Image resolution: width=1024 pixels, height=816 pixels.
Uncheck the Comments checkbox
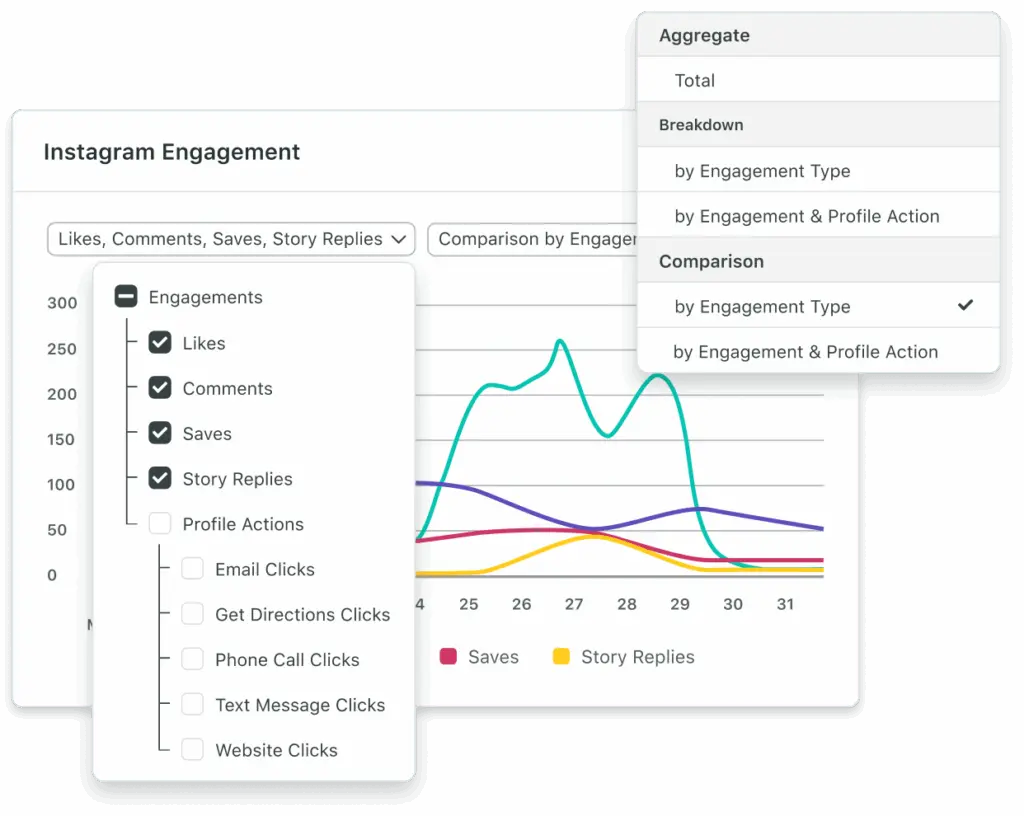pyautogui.click(x=160, y=388)
